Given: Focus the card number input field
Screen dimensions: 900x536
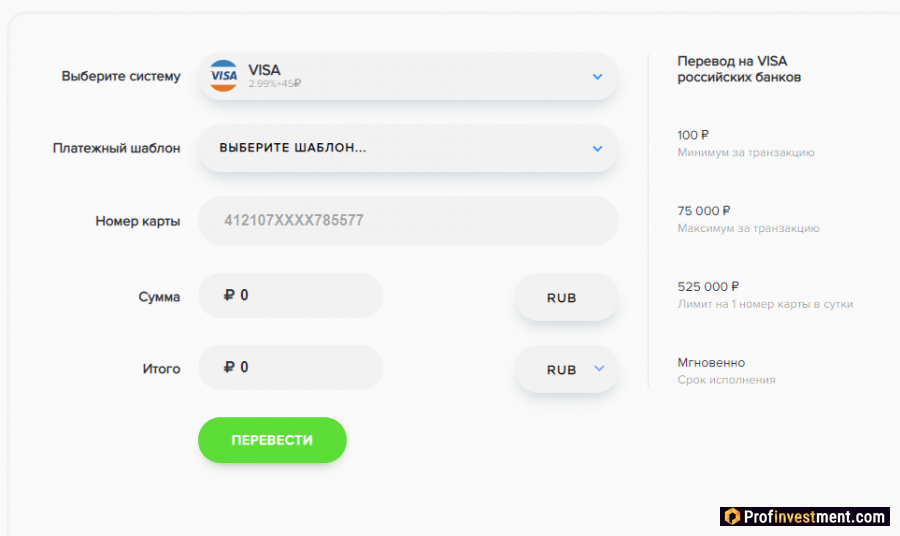Looking at the screenshot, I should coord(408,221).
